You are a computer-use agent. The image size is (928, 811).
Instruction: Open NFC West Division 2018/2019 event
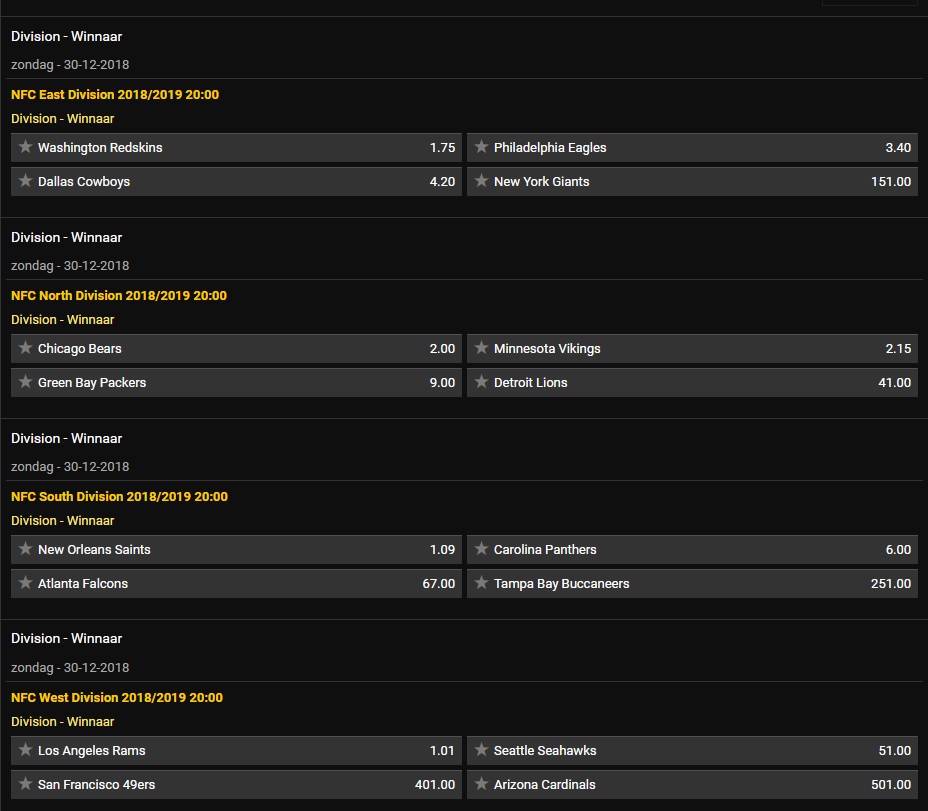[117, 697]
